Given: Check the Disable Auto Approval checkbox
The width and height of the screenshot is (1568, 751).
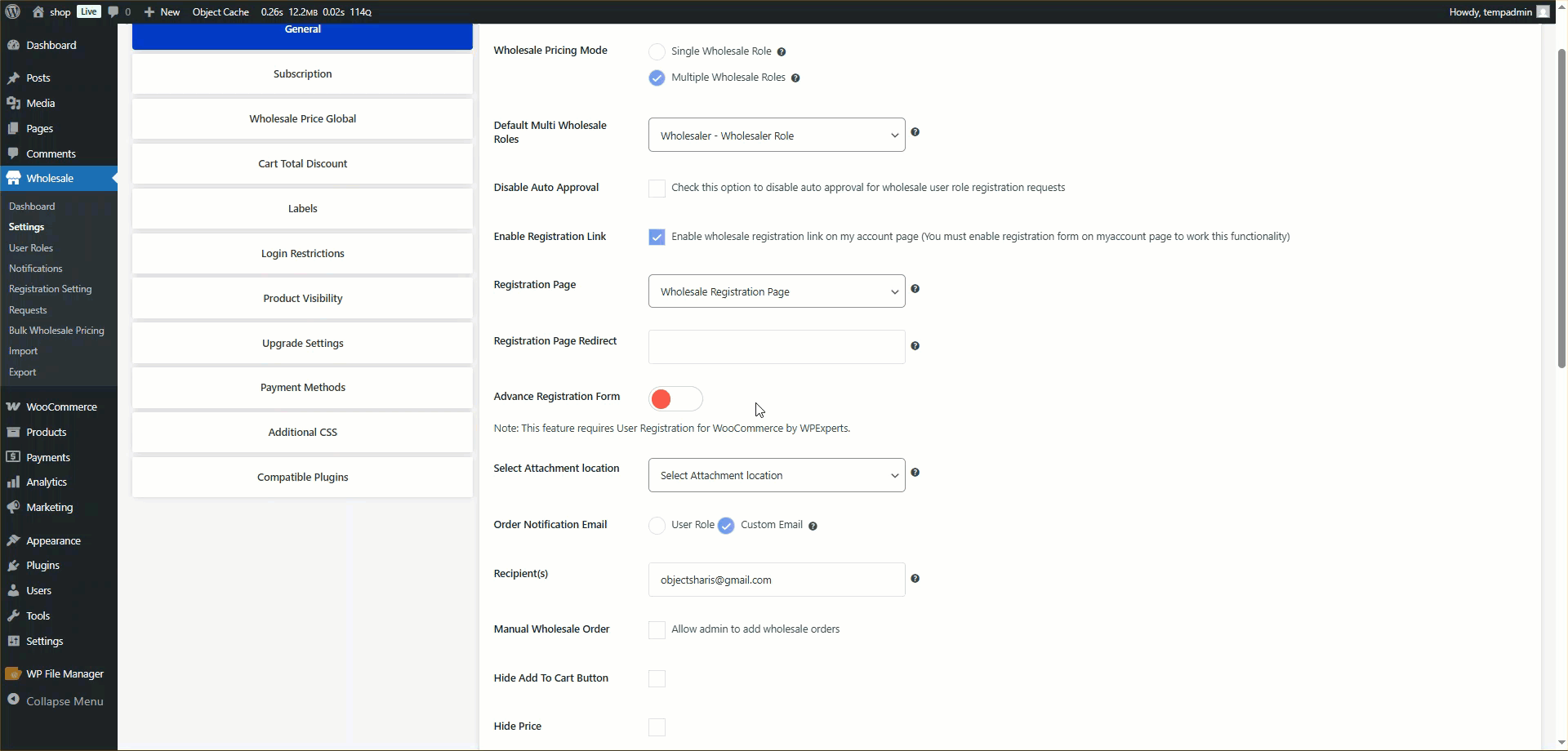Looking at the screenshot, I should [657, 188].
